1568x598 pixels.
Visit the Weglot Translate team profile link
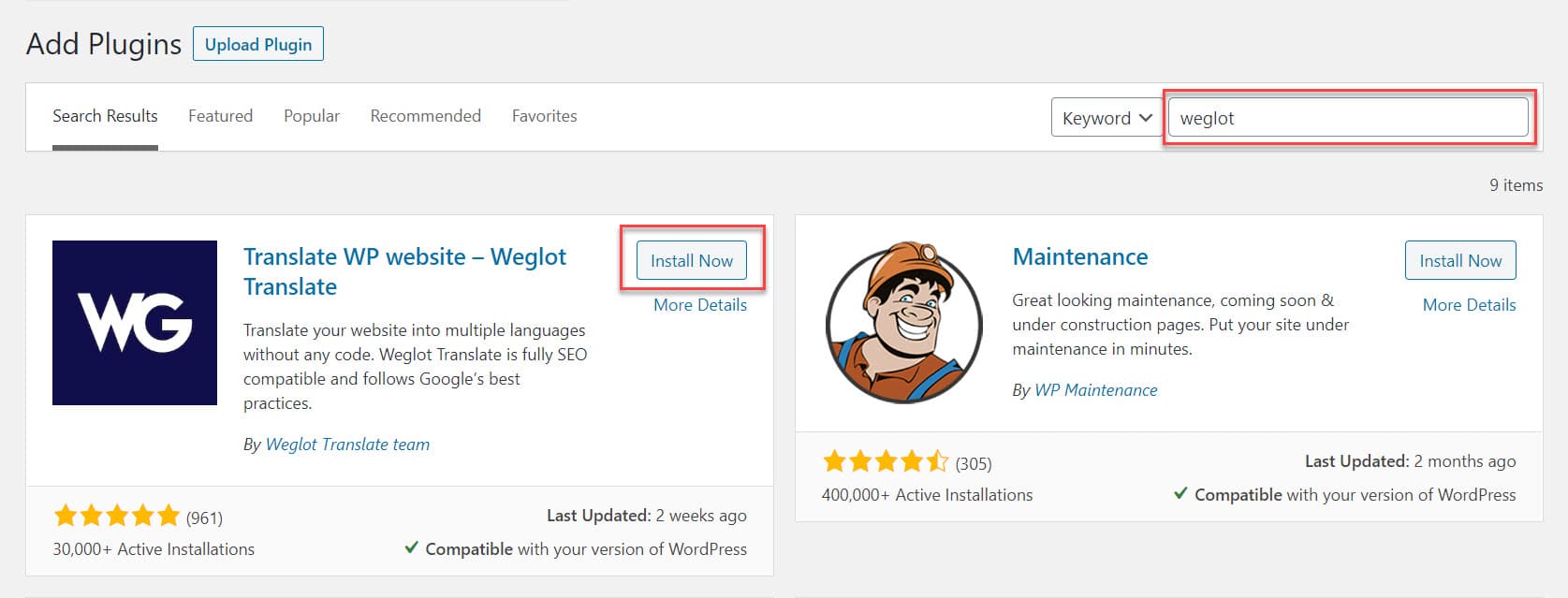[347, 444]
